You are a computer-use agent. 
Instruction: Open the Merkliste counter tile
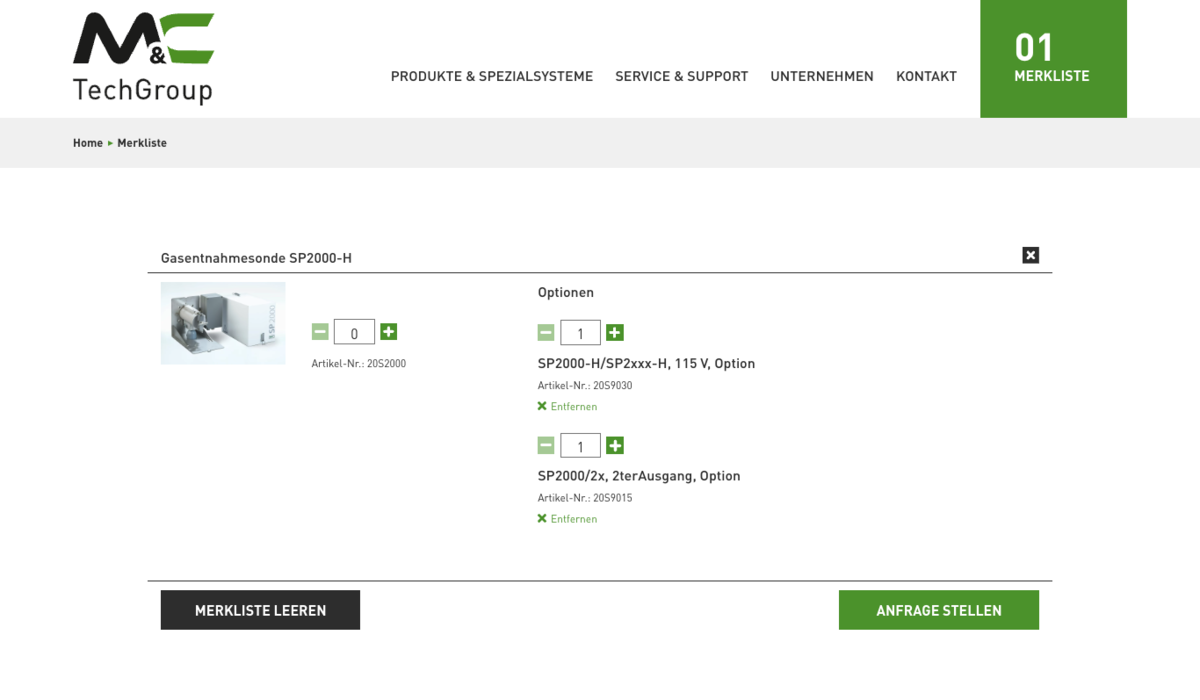click(1052, 59)
